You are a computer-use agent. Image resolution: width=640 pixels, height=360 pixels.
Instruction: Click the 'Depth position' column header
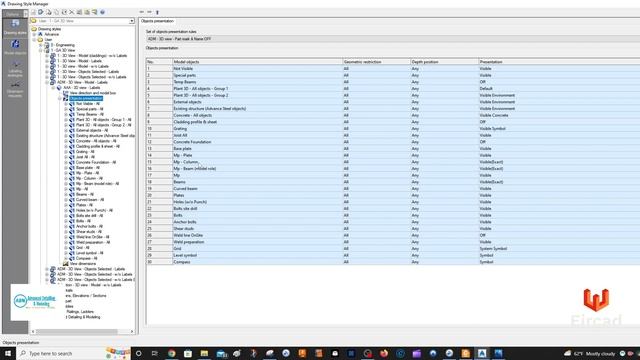coord(444,62)
